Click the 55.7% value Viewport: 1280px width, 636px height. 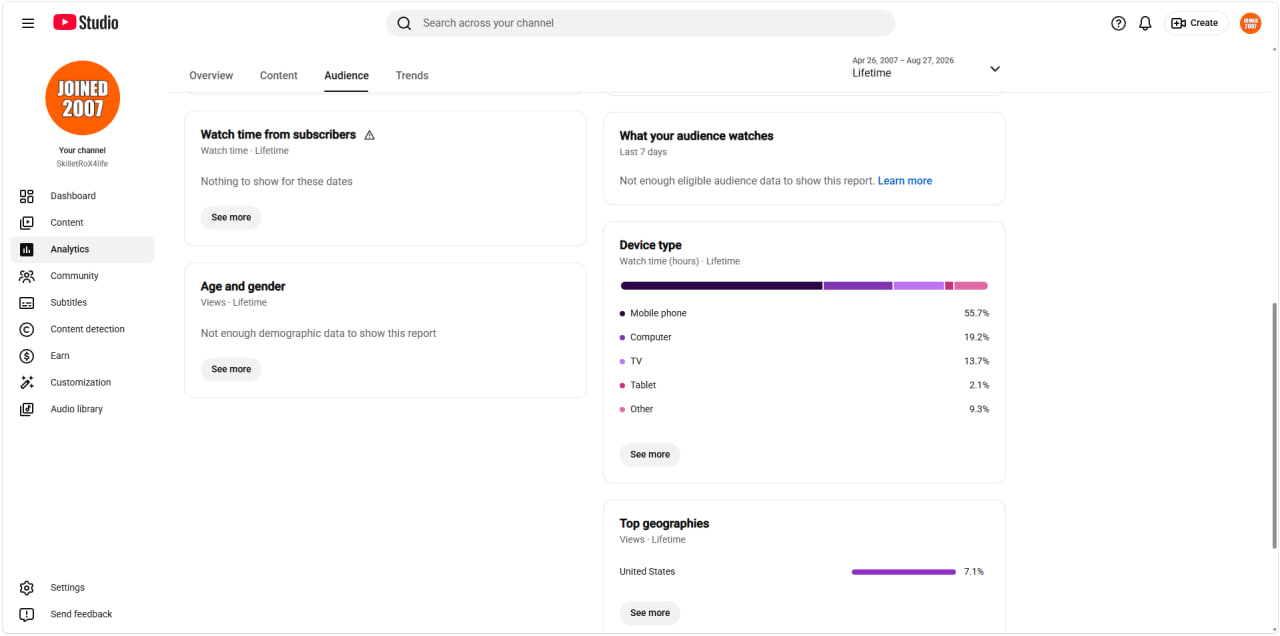[x=977, y=313]
